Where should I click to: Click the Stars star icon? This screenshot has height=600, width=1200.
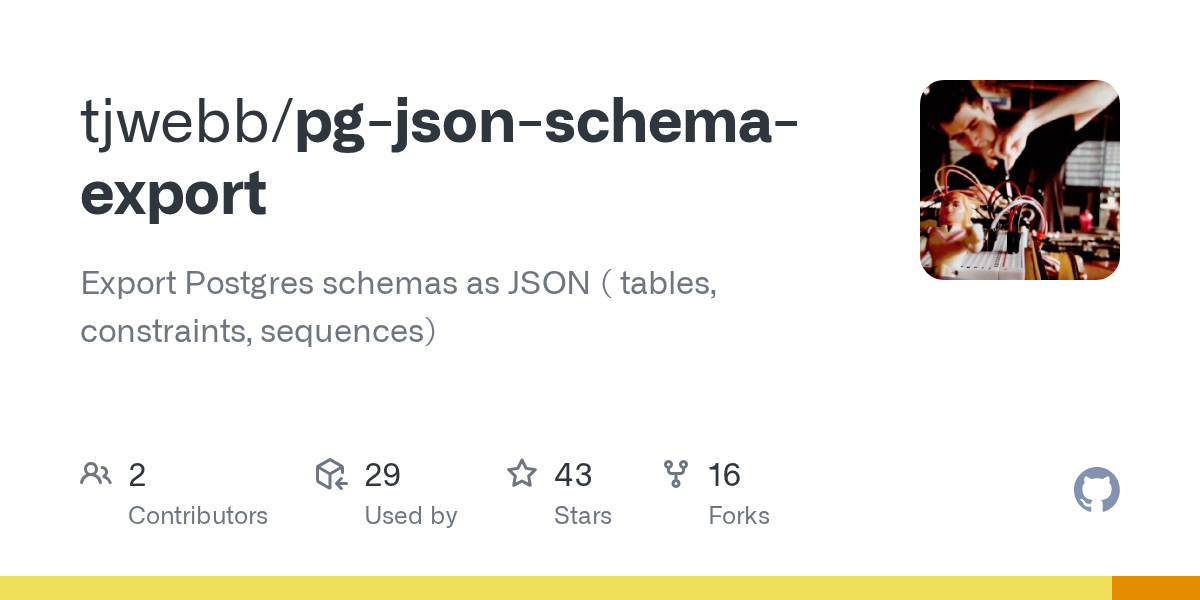[x=522, y=474]
